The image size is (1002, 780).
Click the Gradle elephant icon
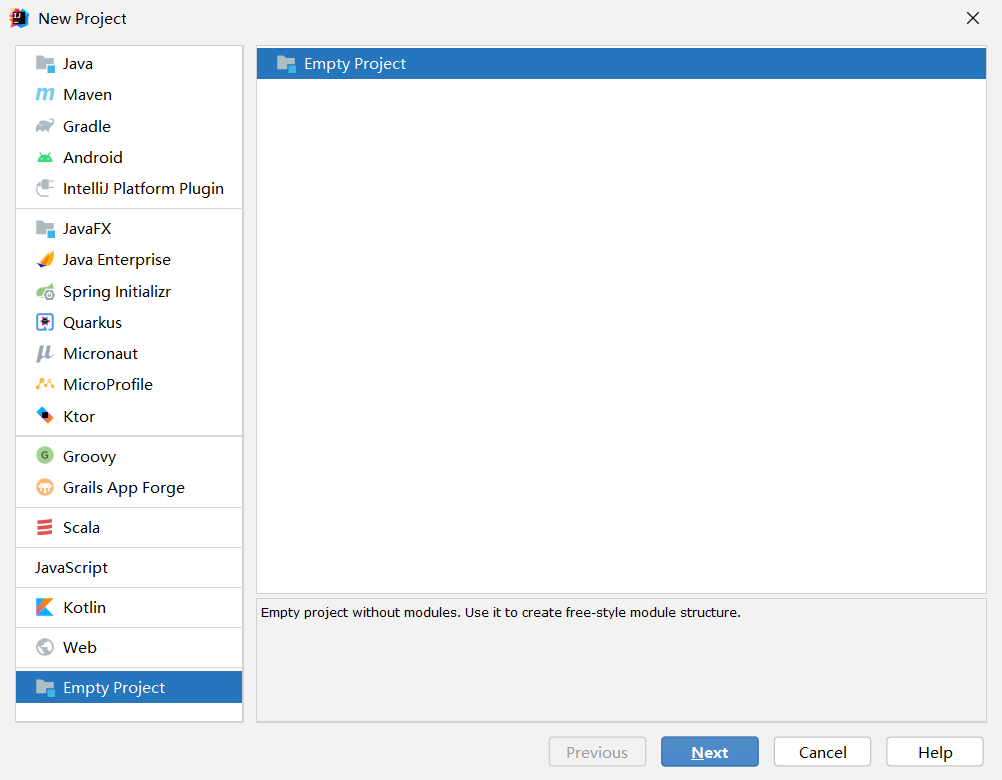coord(45,126)
